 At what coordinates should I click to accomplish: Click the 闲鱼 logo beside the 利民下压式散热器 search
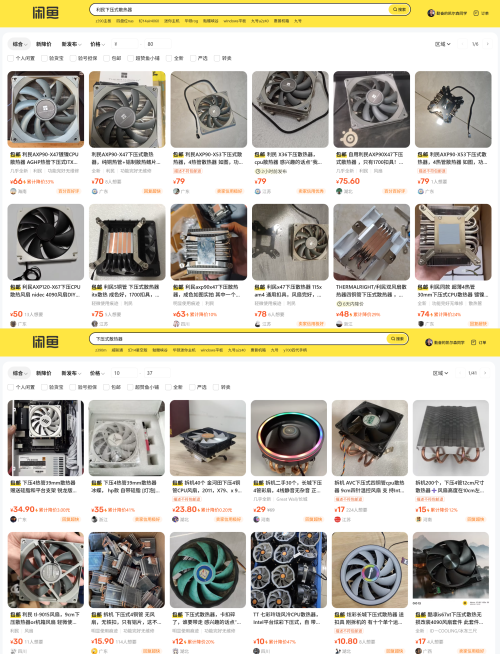[x=45, y=13]
